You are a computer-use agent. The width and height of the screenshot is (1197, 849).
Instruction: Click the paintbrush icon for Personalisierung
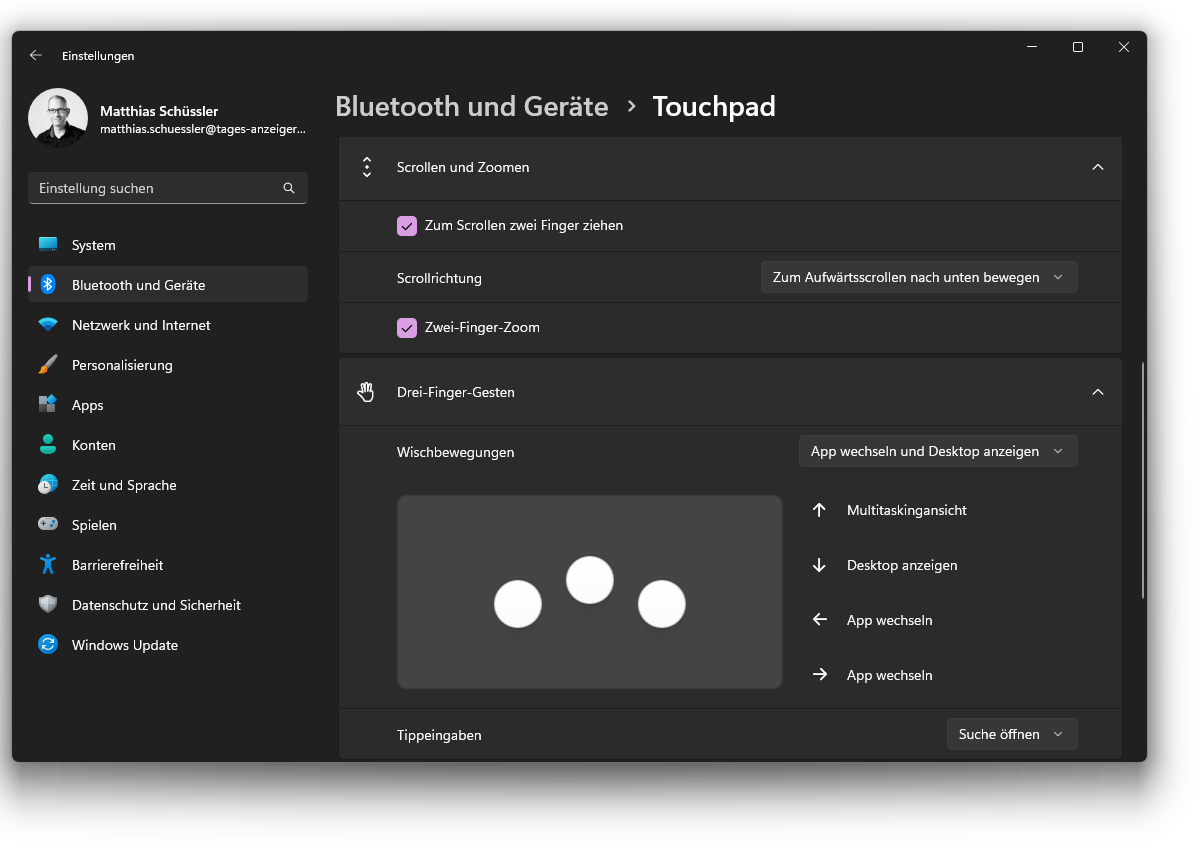point(47,364)
